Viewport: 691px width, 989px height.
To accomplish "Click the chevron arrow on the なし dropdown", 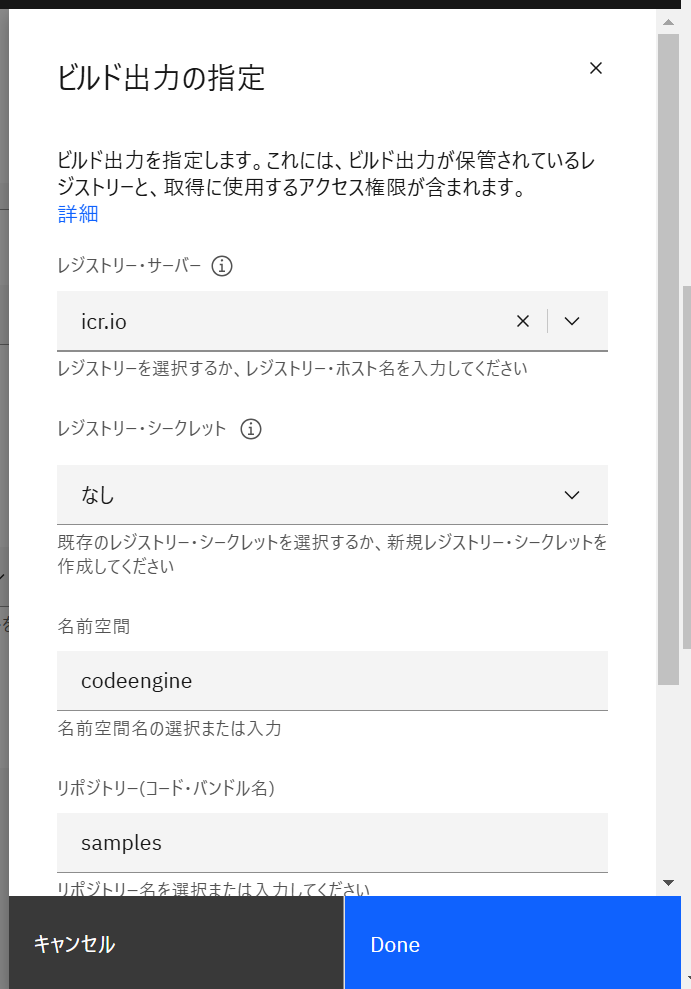I will point(572,495).
